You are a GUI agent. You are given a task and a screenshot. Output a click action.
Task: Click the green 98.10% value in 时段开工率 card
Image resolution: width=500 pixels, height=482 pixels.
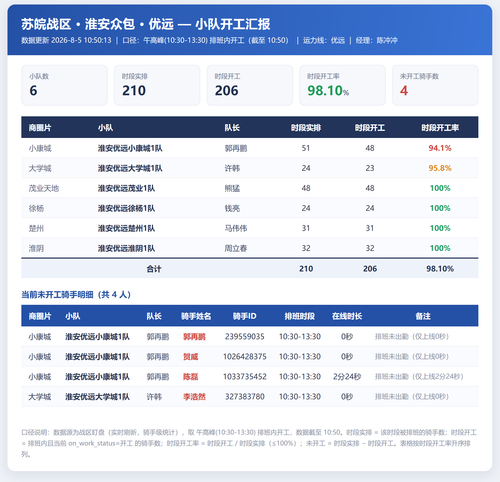[328, 91]
